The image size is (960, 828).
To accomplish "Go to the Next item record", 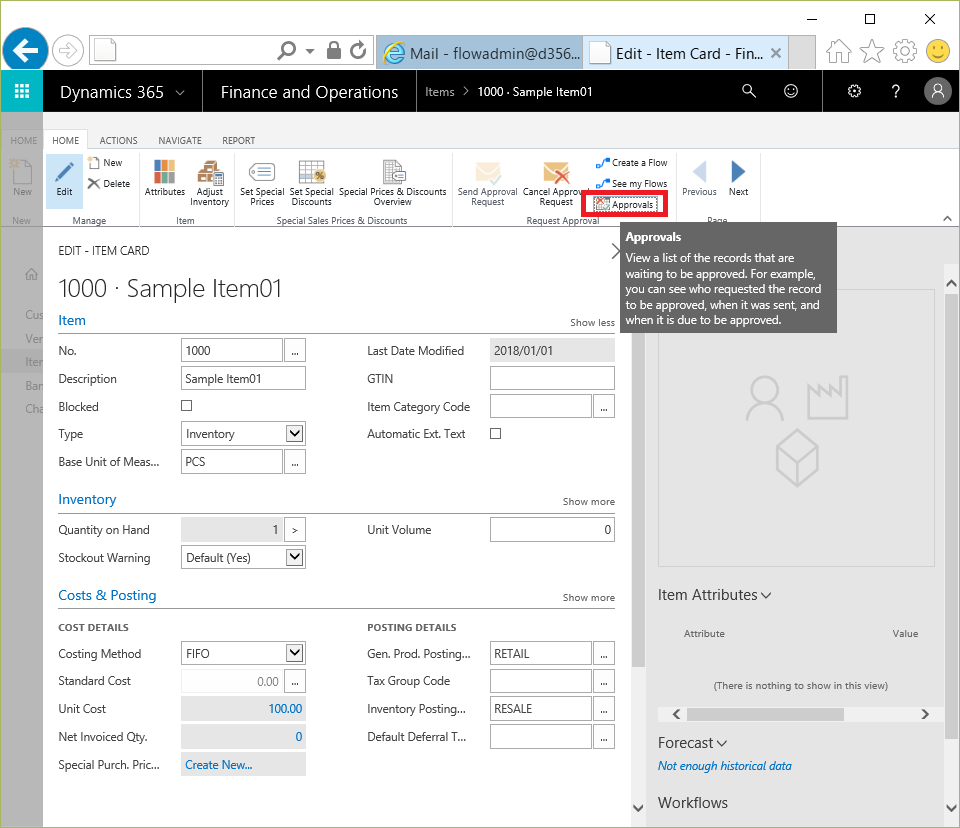I will coord(738,178).
